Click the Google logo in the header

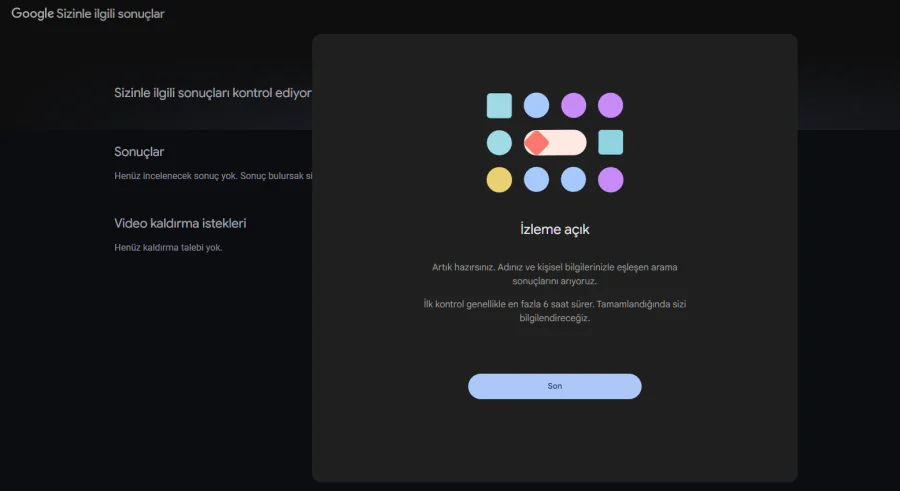coord(32,13)
